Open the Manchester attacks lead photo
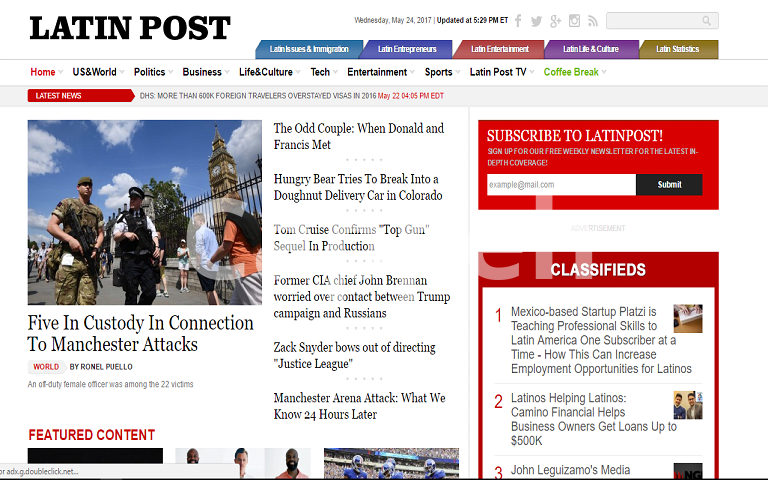 (x=145, y=212)
